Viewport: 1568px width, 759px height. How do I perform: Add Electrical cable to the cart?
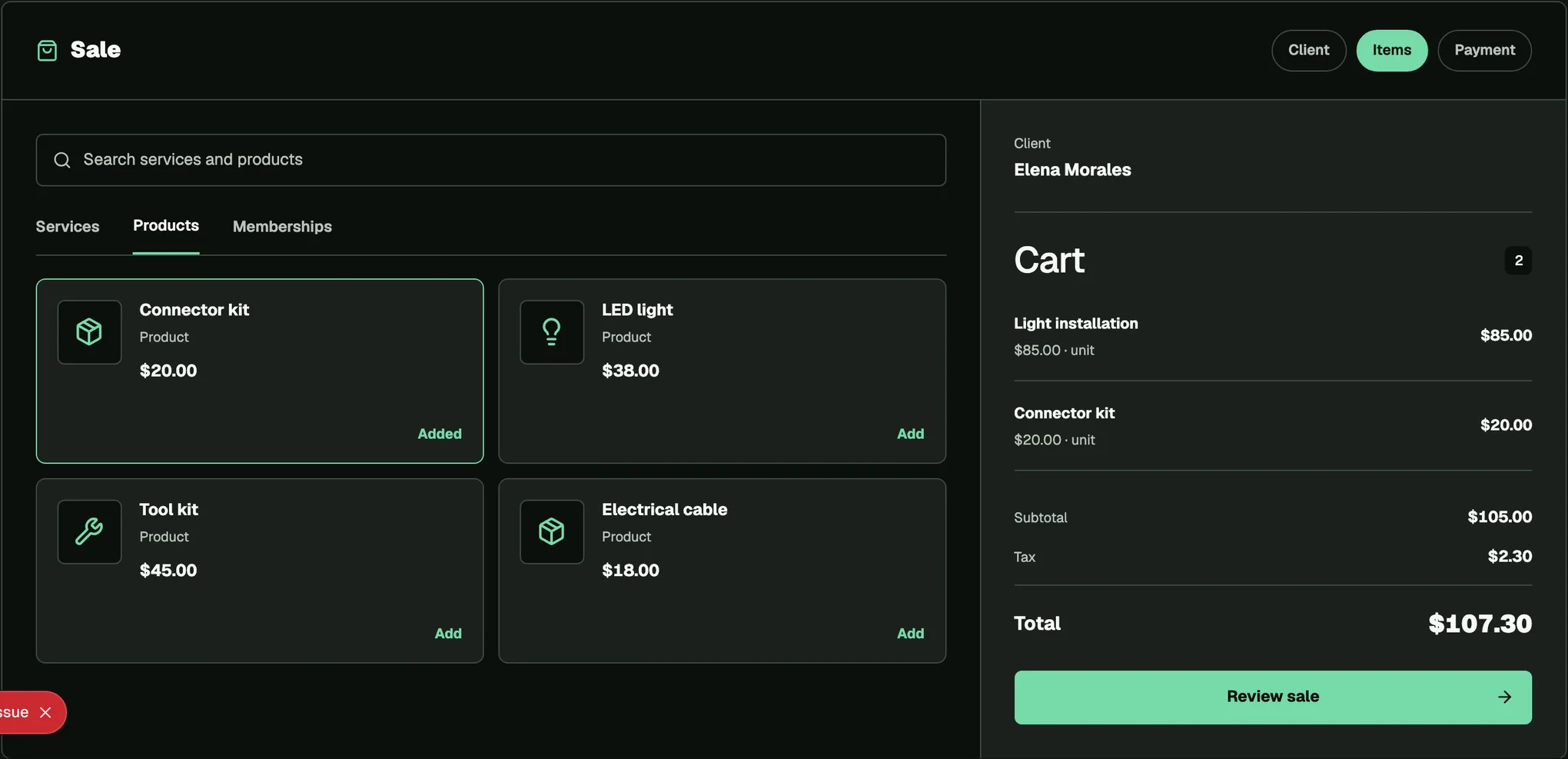coord(910,634)
